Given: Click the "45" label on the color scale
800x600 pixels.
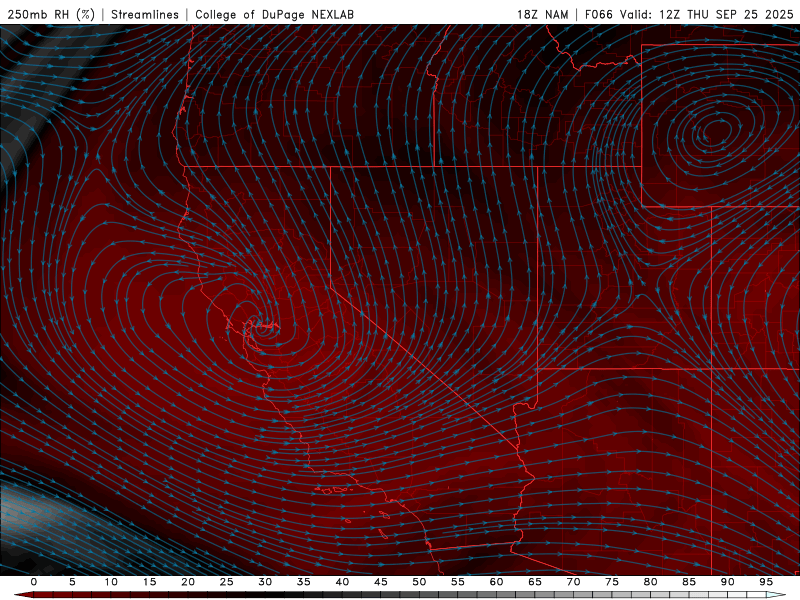Looking at the screenshot, I should pos(381,582).
